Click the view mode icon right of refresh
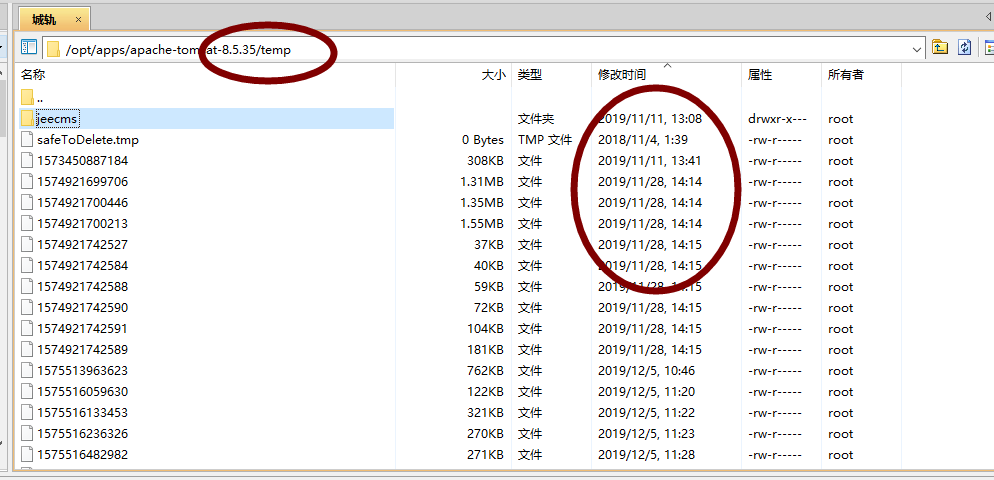The height and width of the screenshot is (480, 994). pyautogui.click(x=989, y=48)
